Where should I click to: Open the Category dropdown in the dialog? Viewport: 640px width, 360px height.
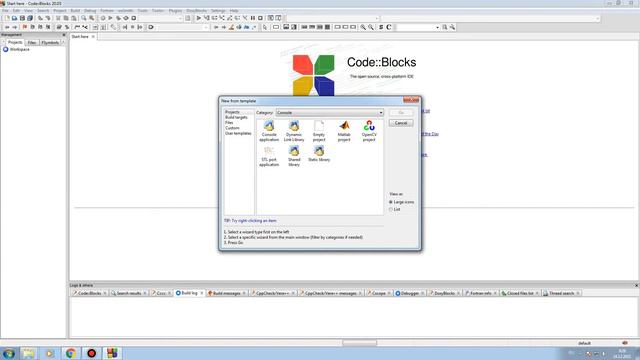pos(330,113)
